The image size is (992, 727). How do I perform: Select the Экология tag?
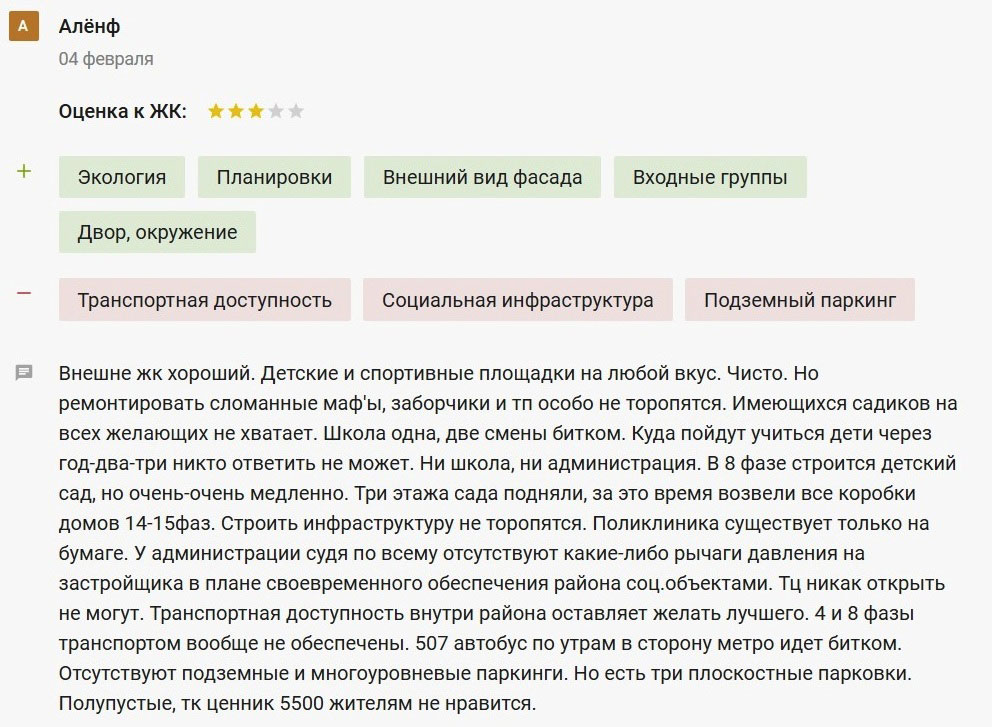click(x=122, y=177)
